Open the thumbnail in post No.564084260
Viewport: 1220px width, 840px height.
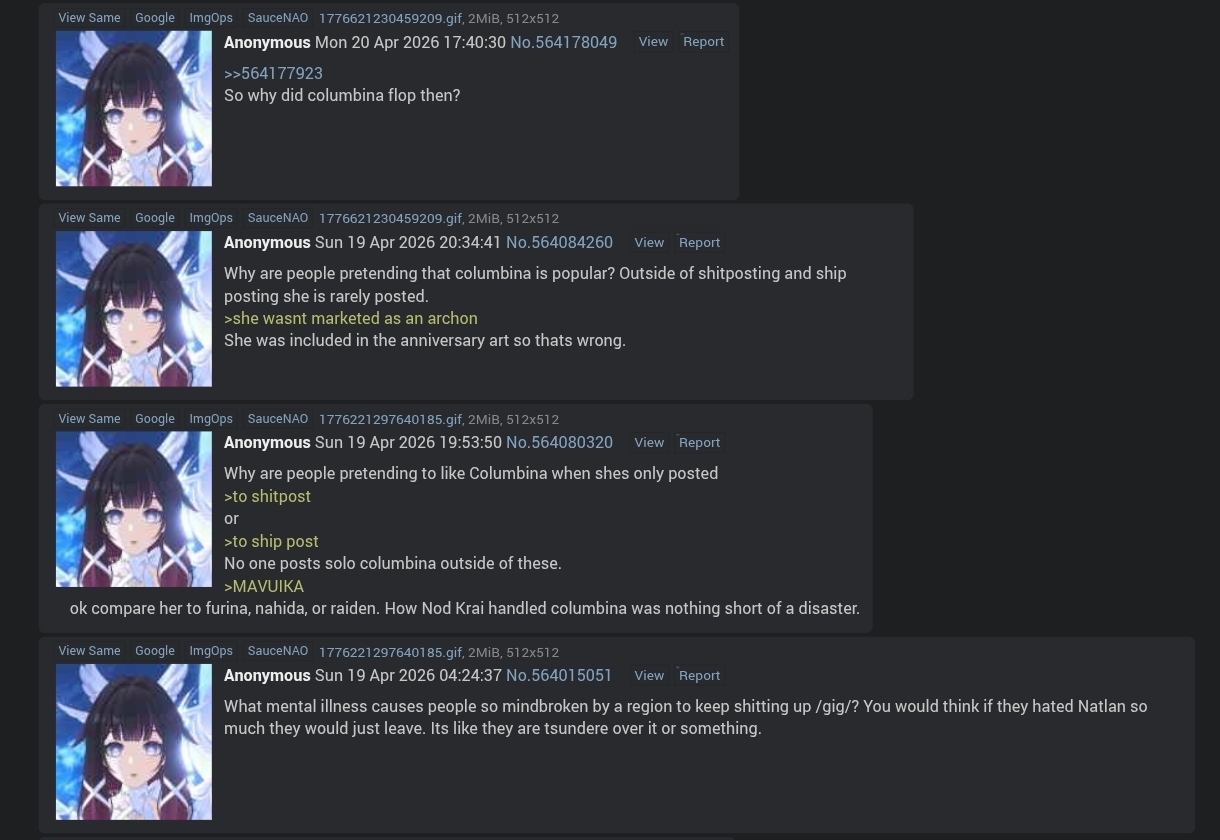coord(134,309)
